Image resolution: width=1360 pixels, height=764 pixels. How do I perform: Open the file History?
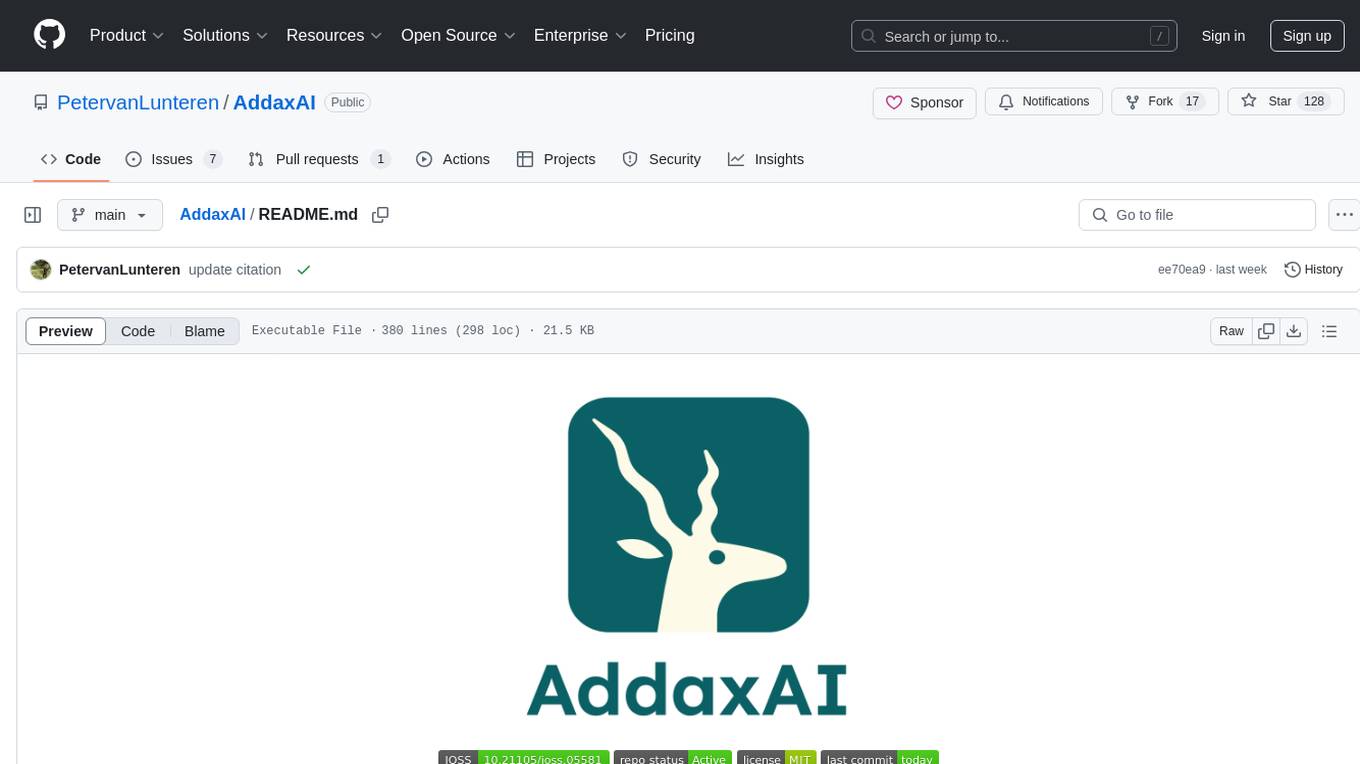(x=1313, y=270)
